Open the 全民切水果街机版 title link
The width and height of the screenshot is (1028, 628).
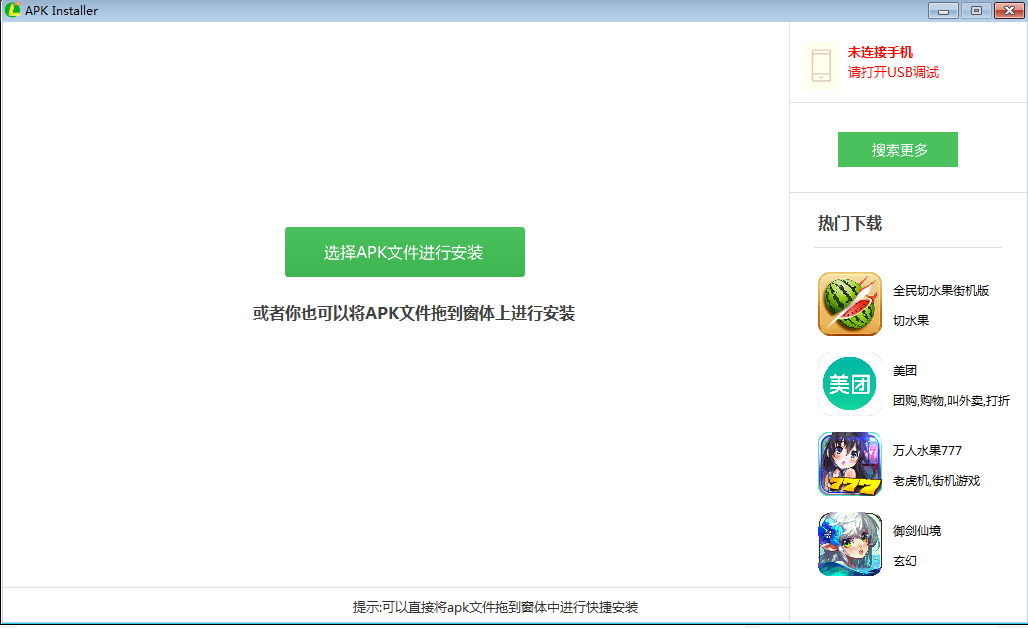tap(940, 291)
